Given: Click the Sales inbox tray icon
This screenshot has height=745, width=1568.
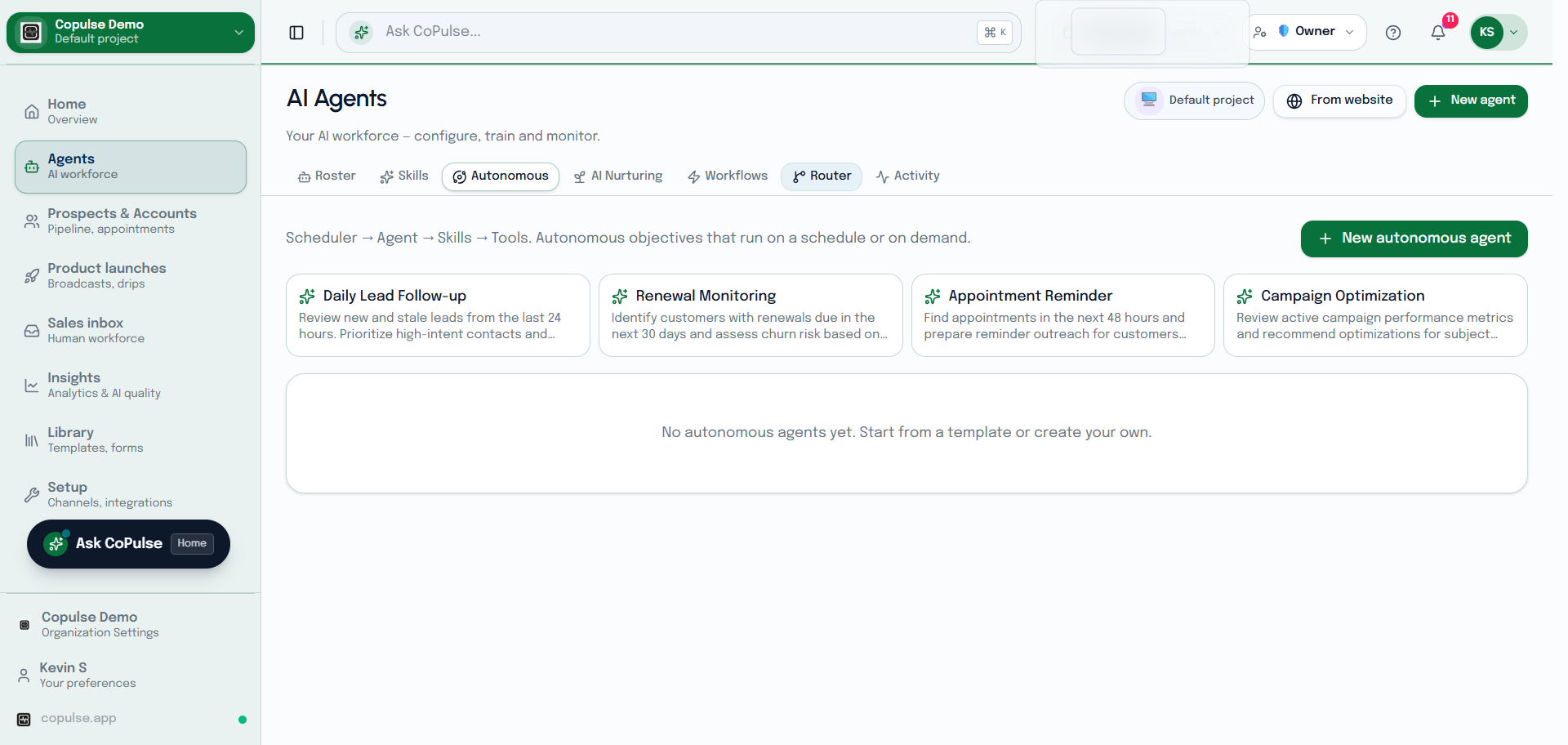Looking at the screenshot, I should 32,331.
